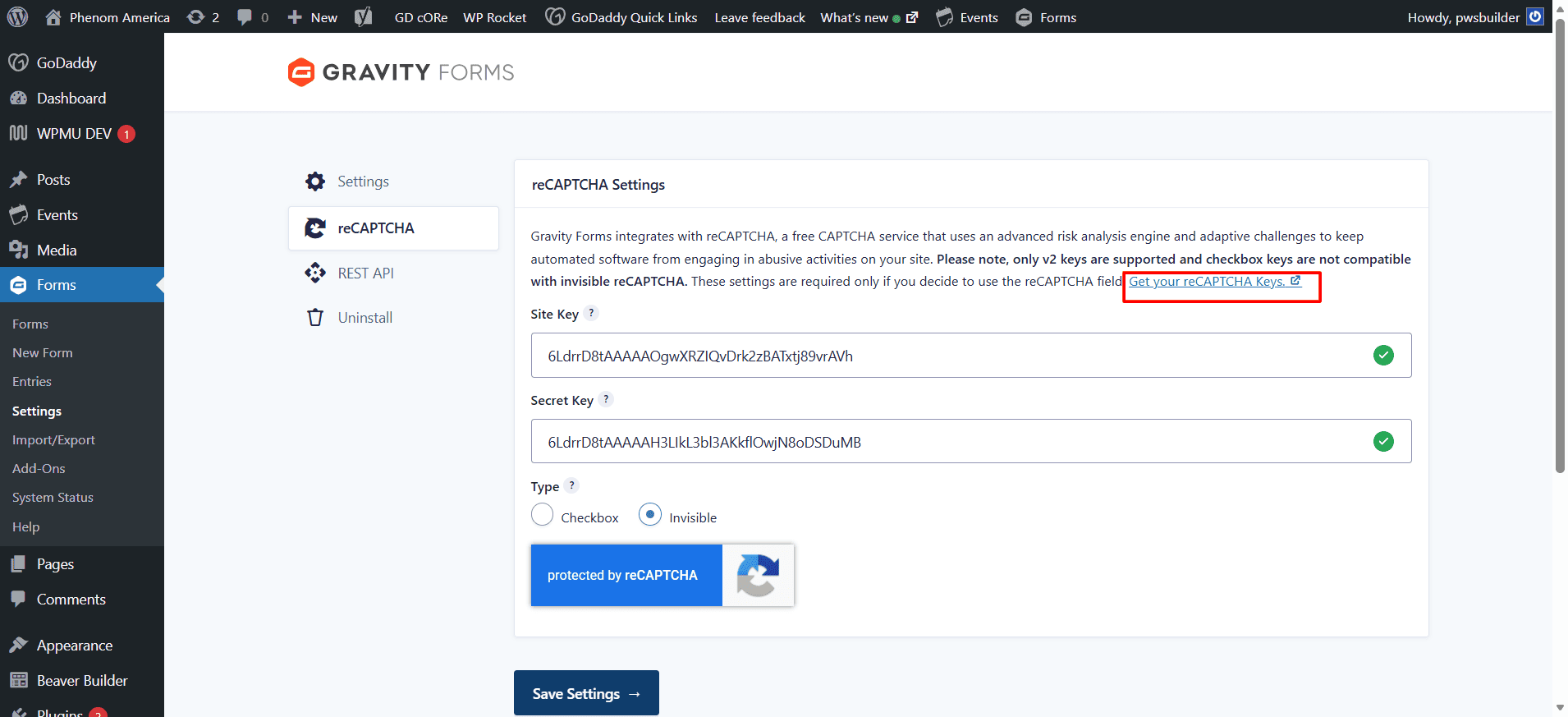Click the Settings gear icon in the settings nav
The width and height of the screenshot is (1568, 717).
pos(315,182)
